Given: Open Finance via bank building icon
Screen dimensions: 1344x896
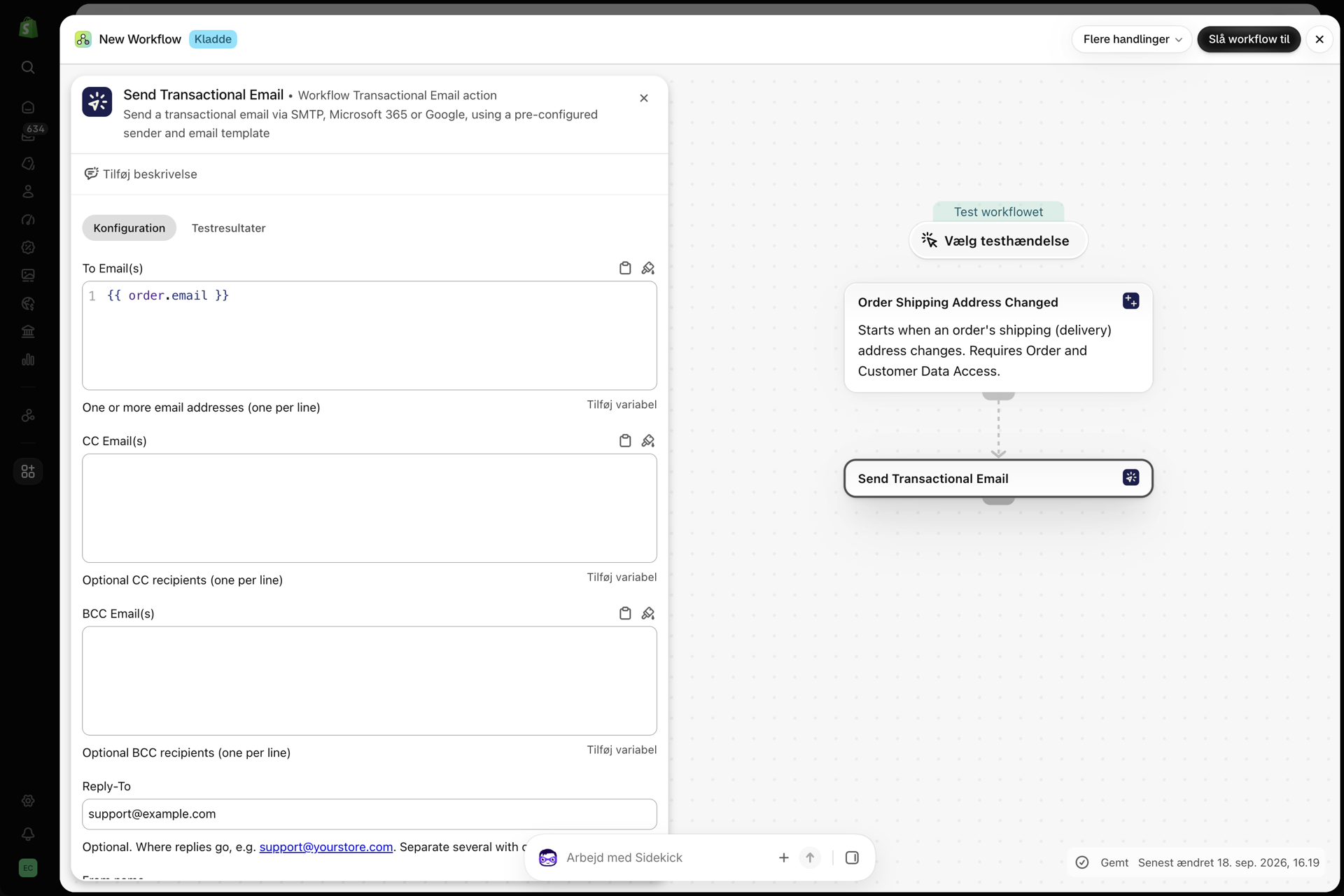Looking at the screenshot, I should coord(28,331).
